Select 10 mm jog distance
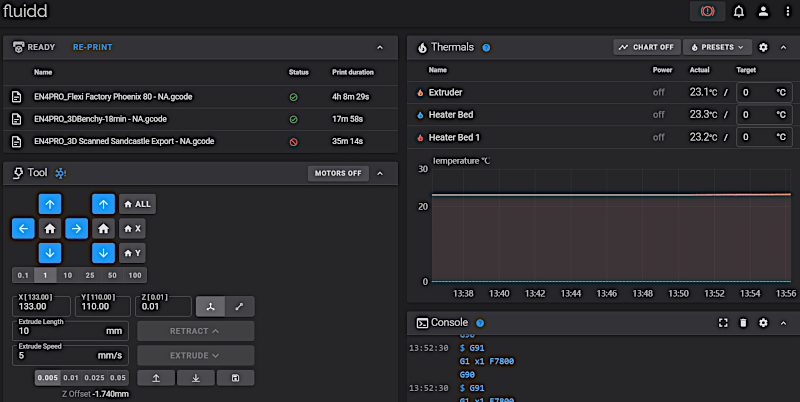The image size is (800, 402). [67, 275]
